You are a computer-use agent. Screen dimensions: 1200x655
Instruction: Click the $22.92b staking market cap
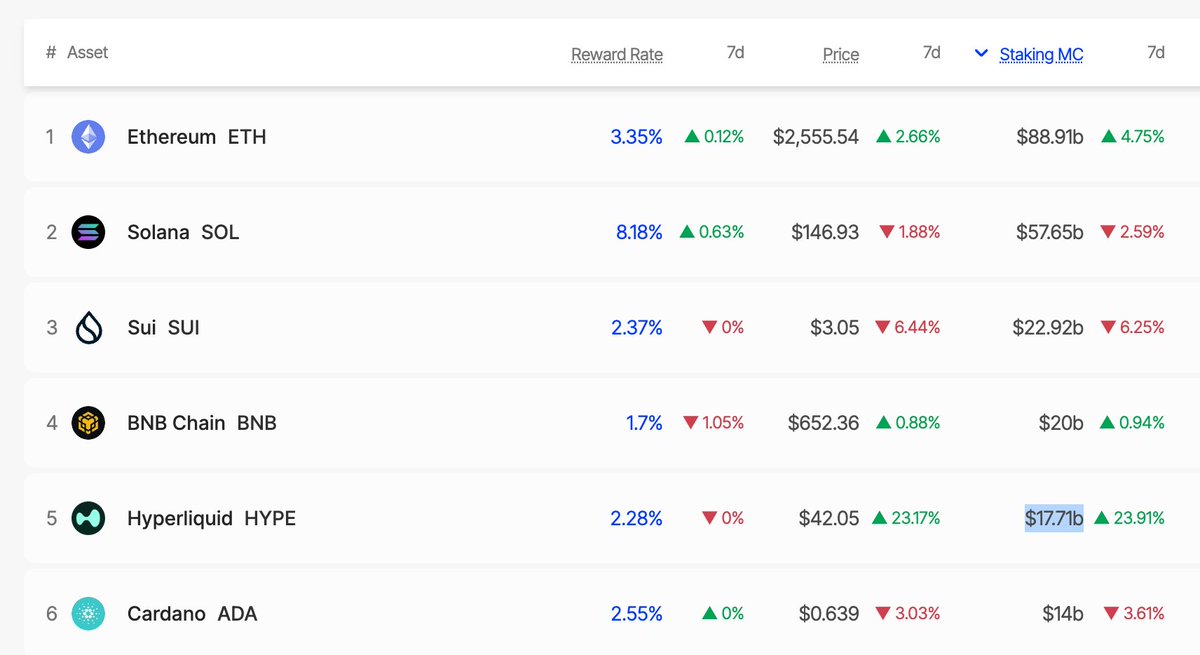1049,328
